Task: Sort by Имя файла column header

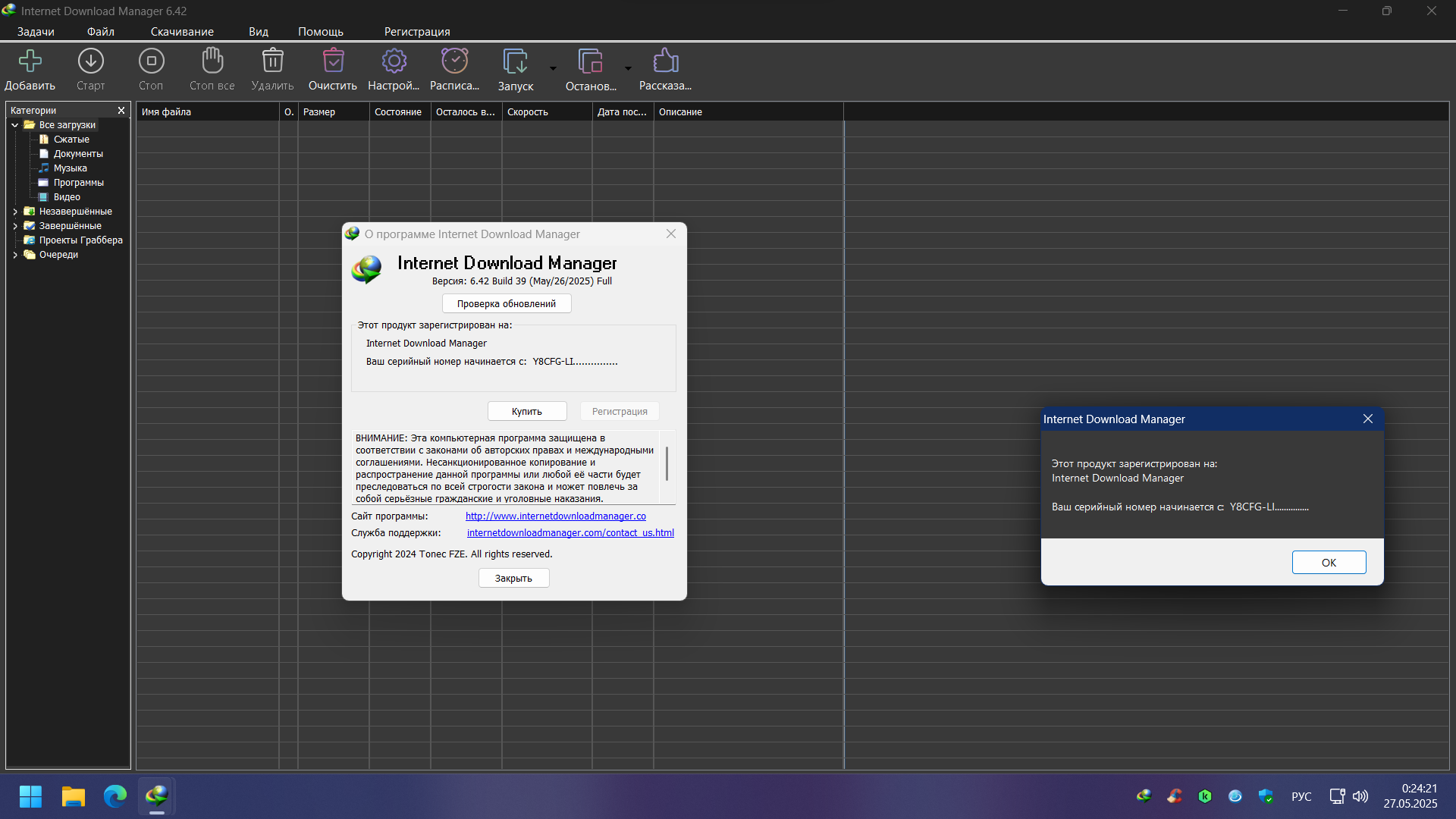Action: point(208,112)
